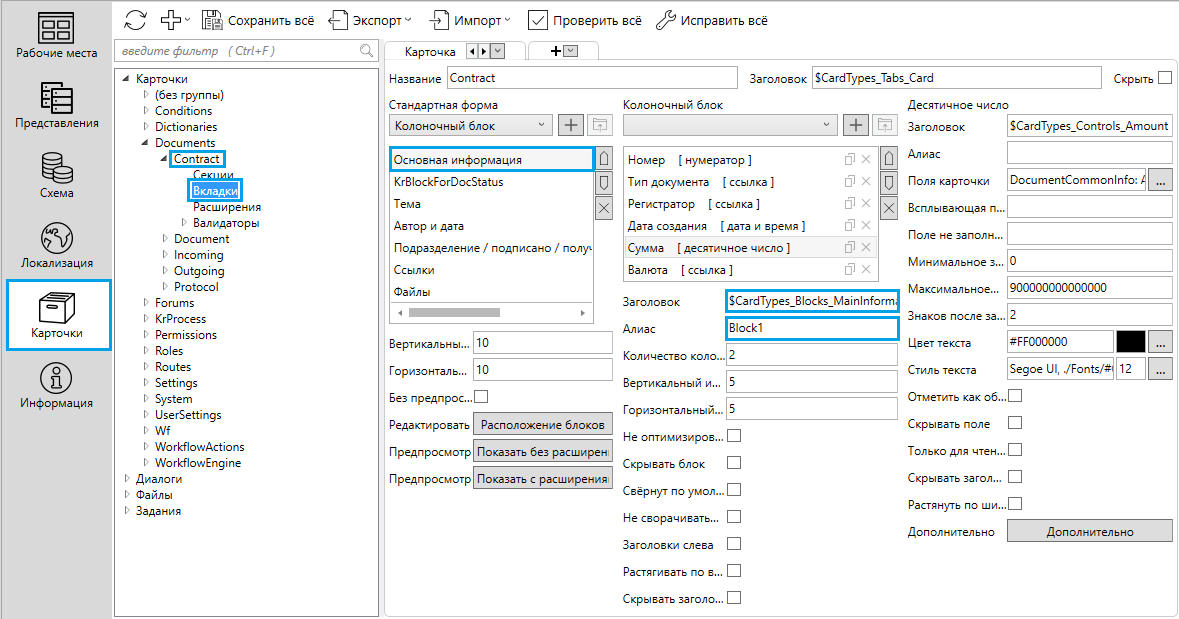Enable the Скрывать блок checkbox
The image size is (1179, 619).
tap(734, 463)
